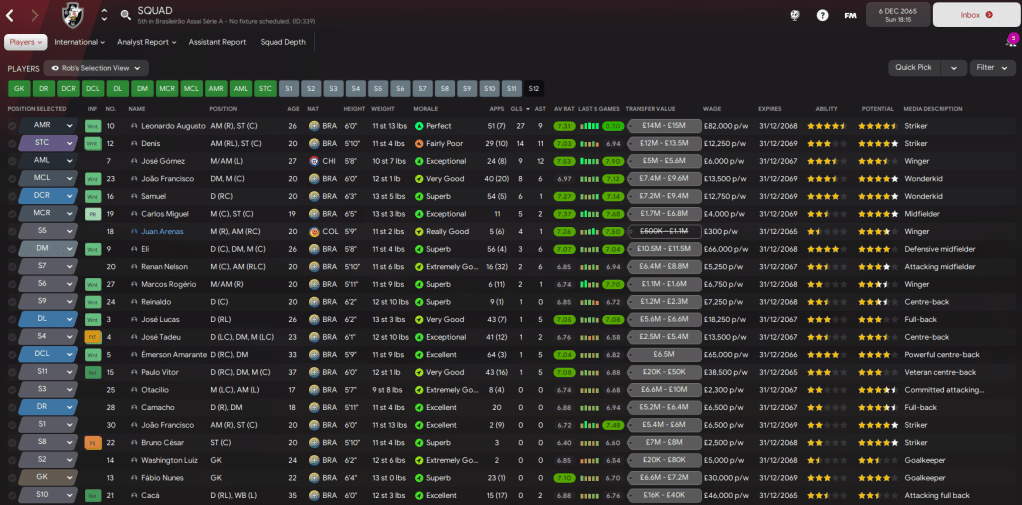Expand the Rob's Selection View dropdown
This screenshot has width=1022, height=505.
(96, 68)
